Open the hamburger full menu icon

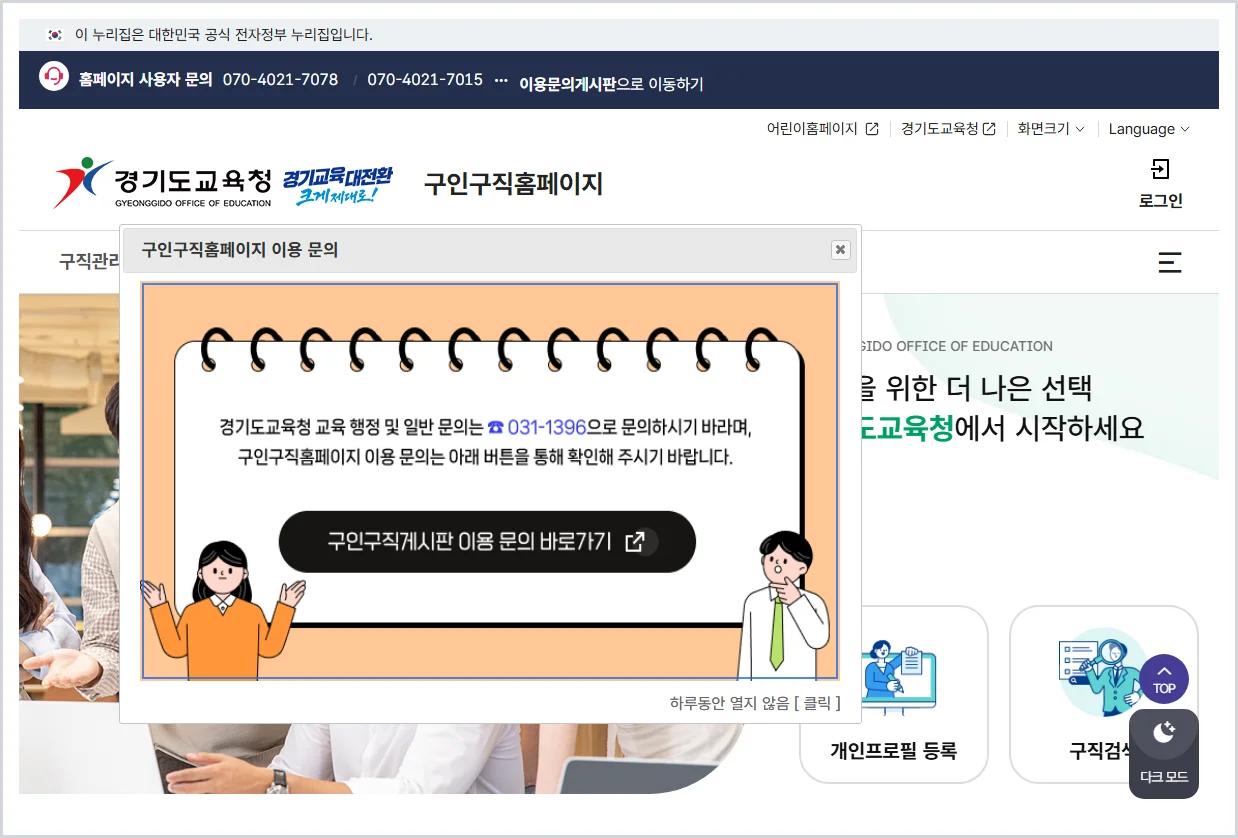pos(1170,263)
